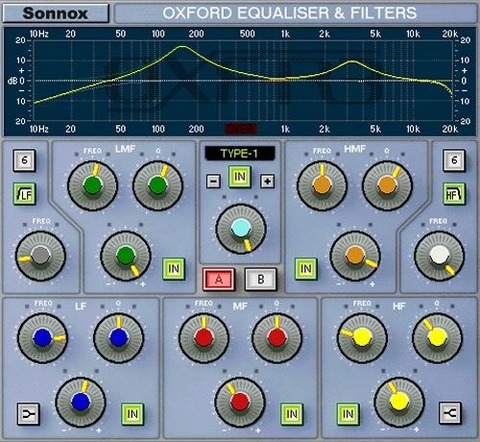The width and height of the screenshot is (480, 442).
Task: Toggle the LF low-cut filter icon
Action: click(x=24, y=194)
